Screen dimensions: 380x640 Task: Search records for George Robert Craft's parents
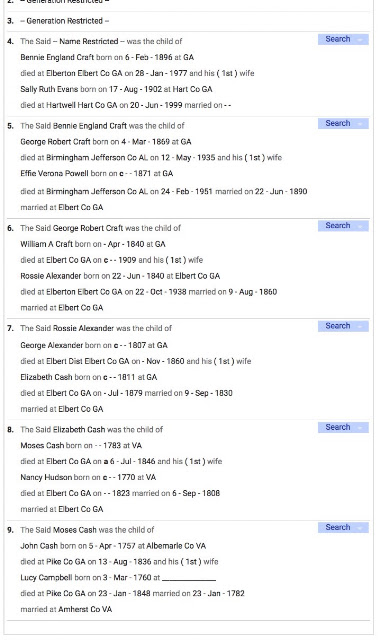338,226
